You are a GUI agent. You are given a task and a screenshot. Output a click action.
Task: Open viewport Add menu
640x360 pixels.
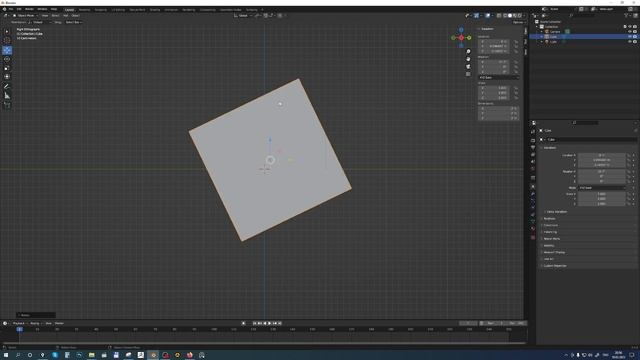click(65, 16)
